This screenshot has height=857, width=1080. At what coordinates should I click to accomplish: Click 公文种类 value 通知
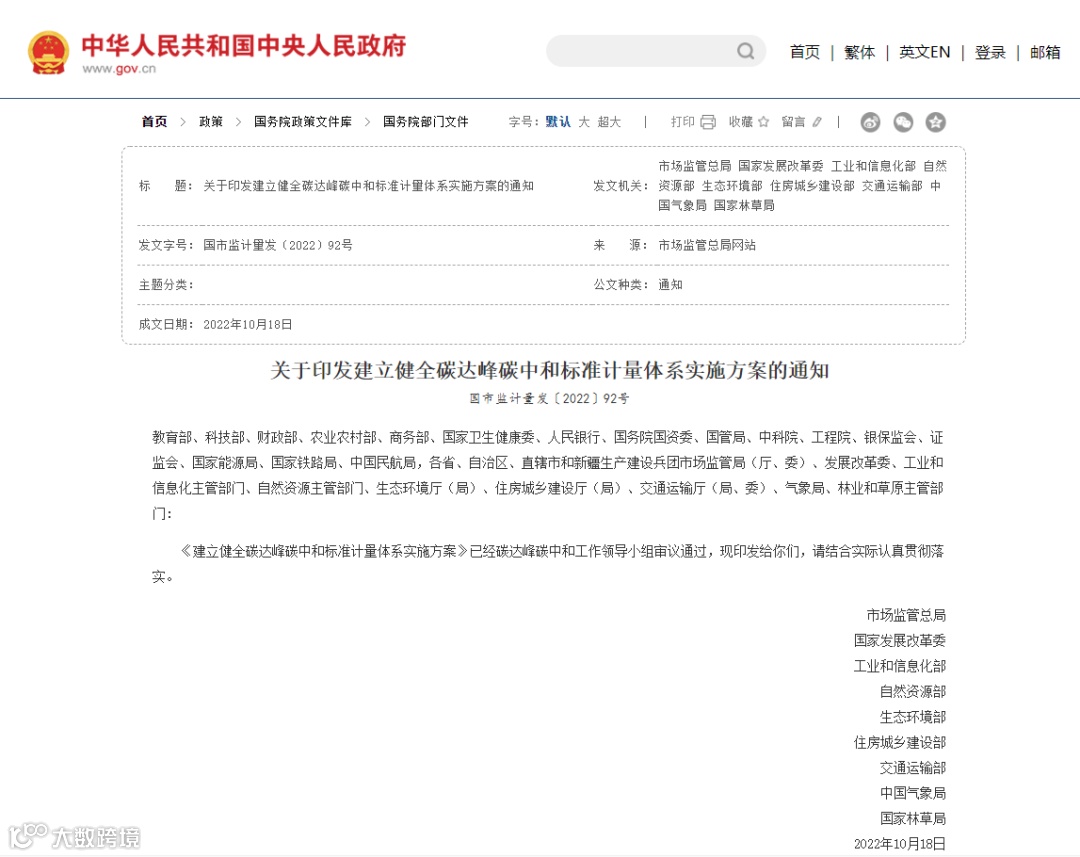(x=670, y=285)
